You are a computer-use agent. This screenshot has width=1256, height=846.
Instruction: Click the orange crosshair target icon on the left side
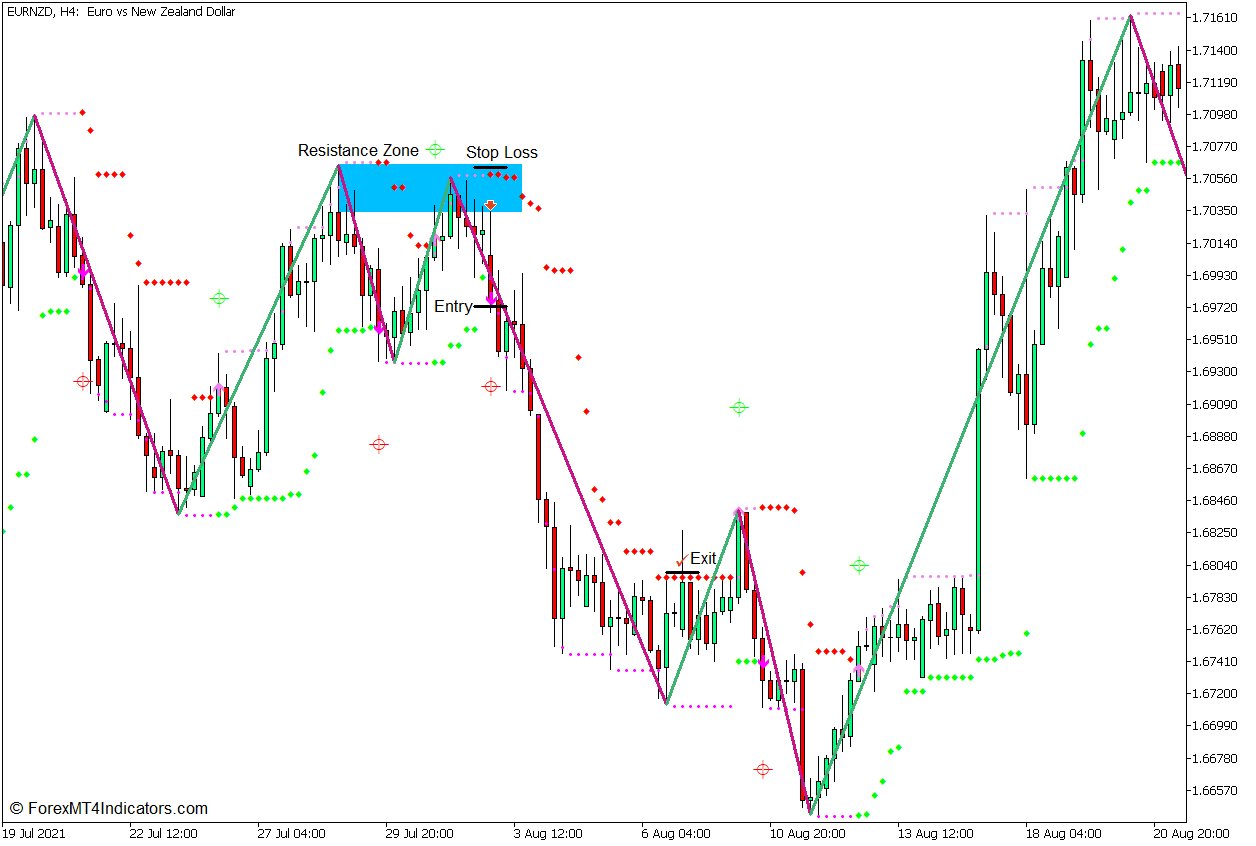[81, 380]
